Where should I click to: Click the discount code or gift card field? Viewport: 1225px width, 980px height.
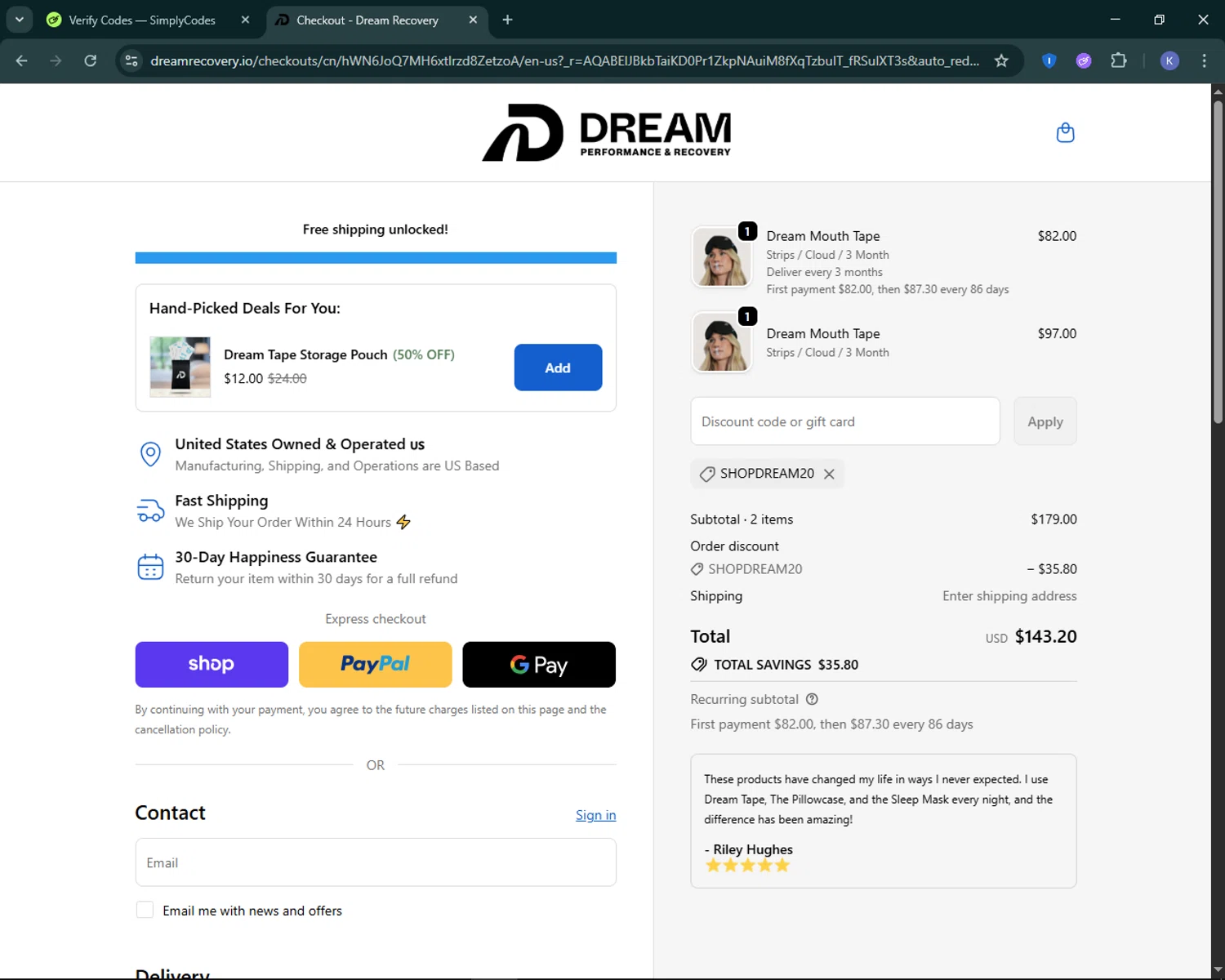pyautogui.click(x=845, y=421)
